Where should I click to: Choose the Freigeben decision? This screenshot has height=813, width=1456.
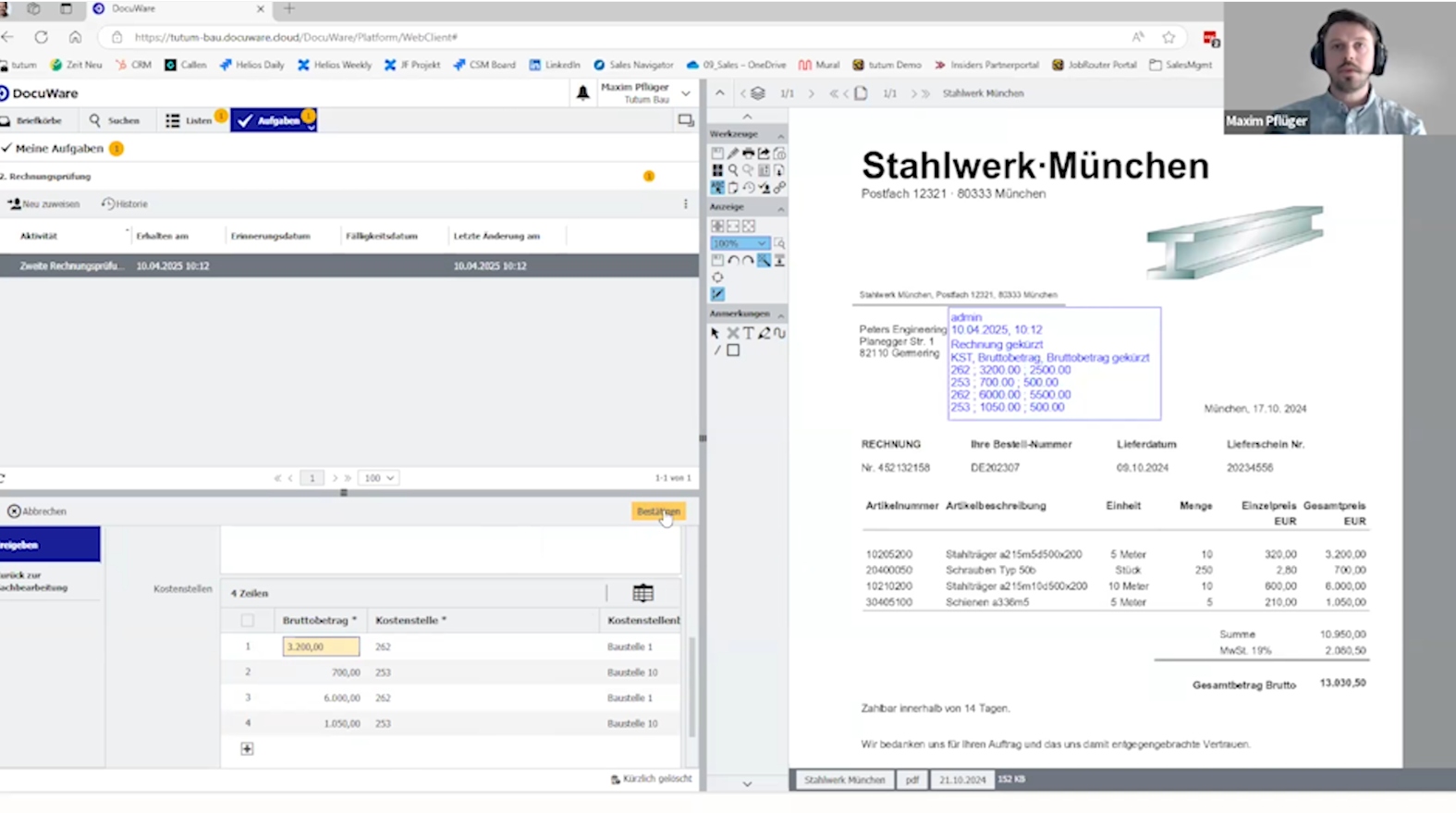click(50, 545)
